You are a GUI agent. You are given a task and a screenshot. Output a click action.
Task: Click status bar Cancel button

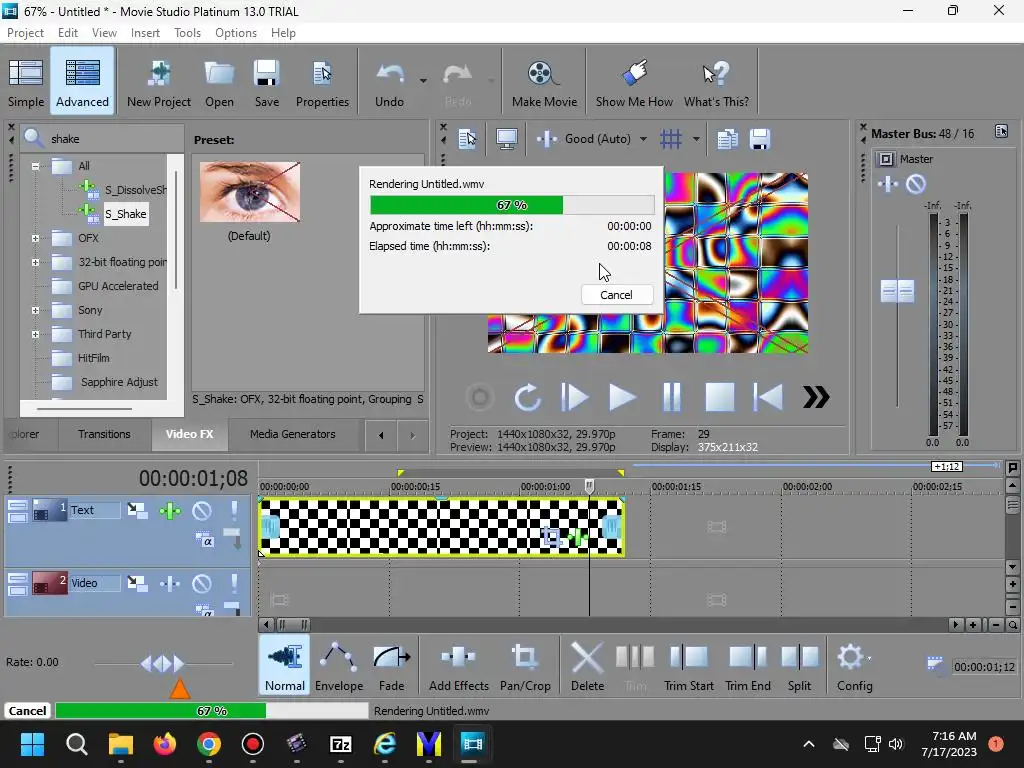27,711
